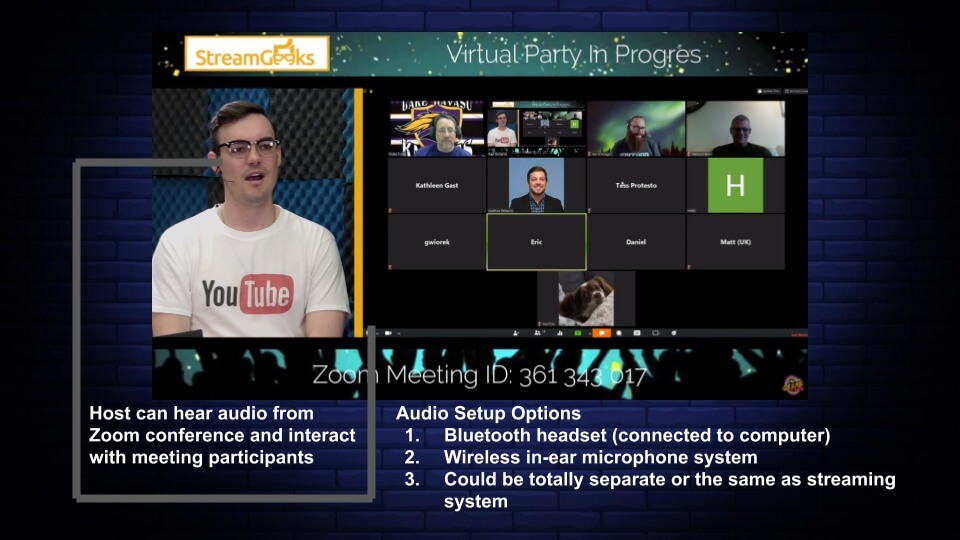Open the Reactions icon in Zoom toolbar
The height and width of the screenshot is (540, 960).
[673, 333]
